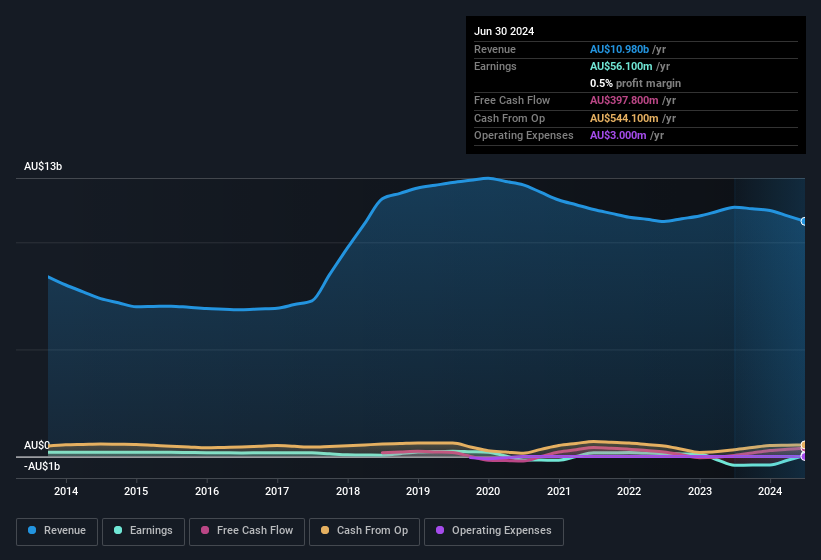Toggle the Earnings legend button
821x560 pixels.
click(x=143, y=531)
